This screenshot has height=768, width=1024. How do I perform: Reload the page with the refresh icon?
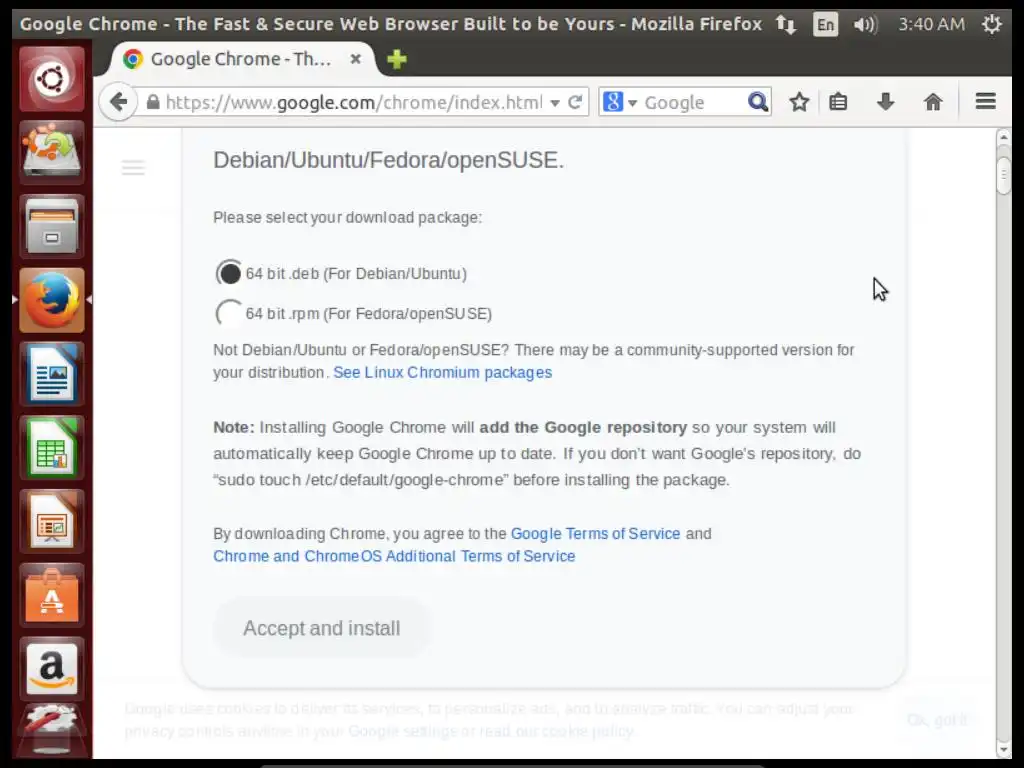click(x=575, y=103)
